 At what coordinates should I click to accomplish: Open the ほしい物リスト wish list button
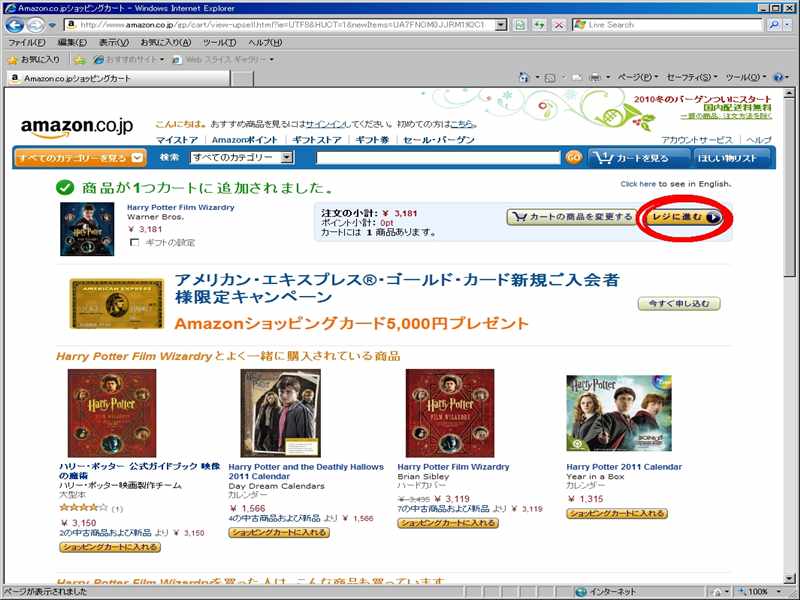[x=731, y=158]
